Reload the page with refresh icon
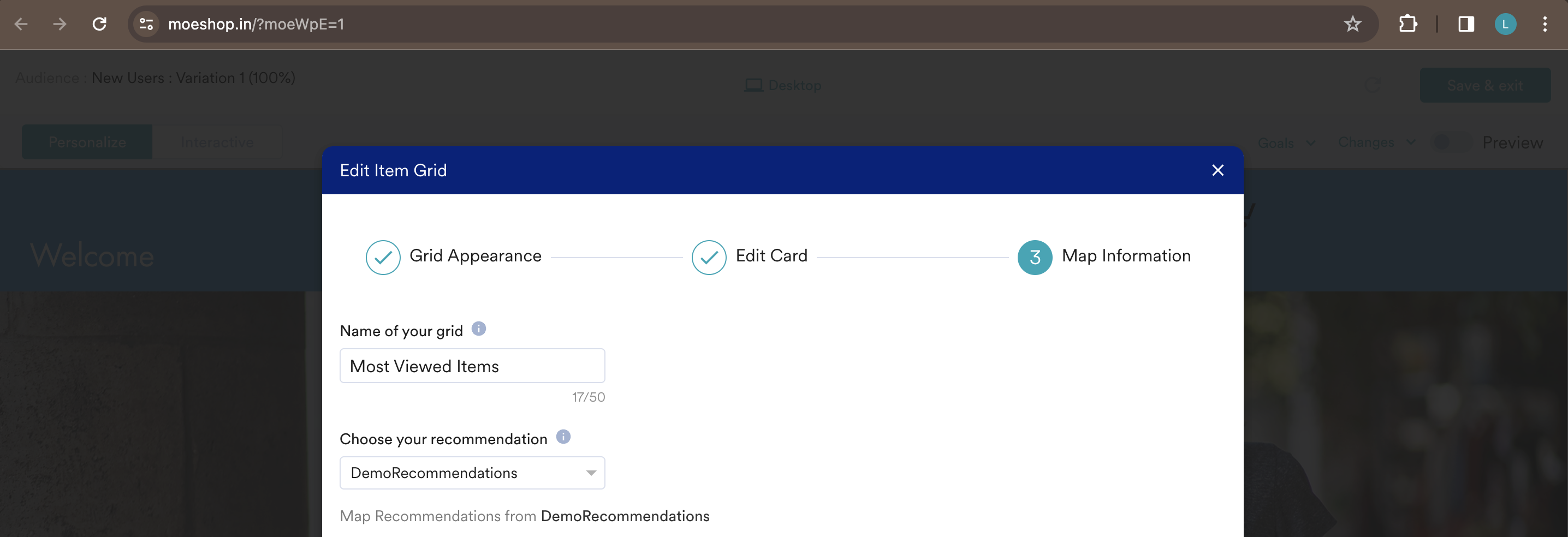The height and width of the screenshot is (537, 1568). tap(99, 25)
